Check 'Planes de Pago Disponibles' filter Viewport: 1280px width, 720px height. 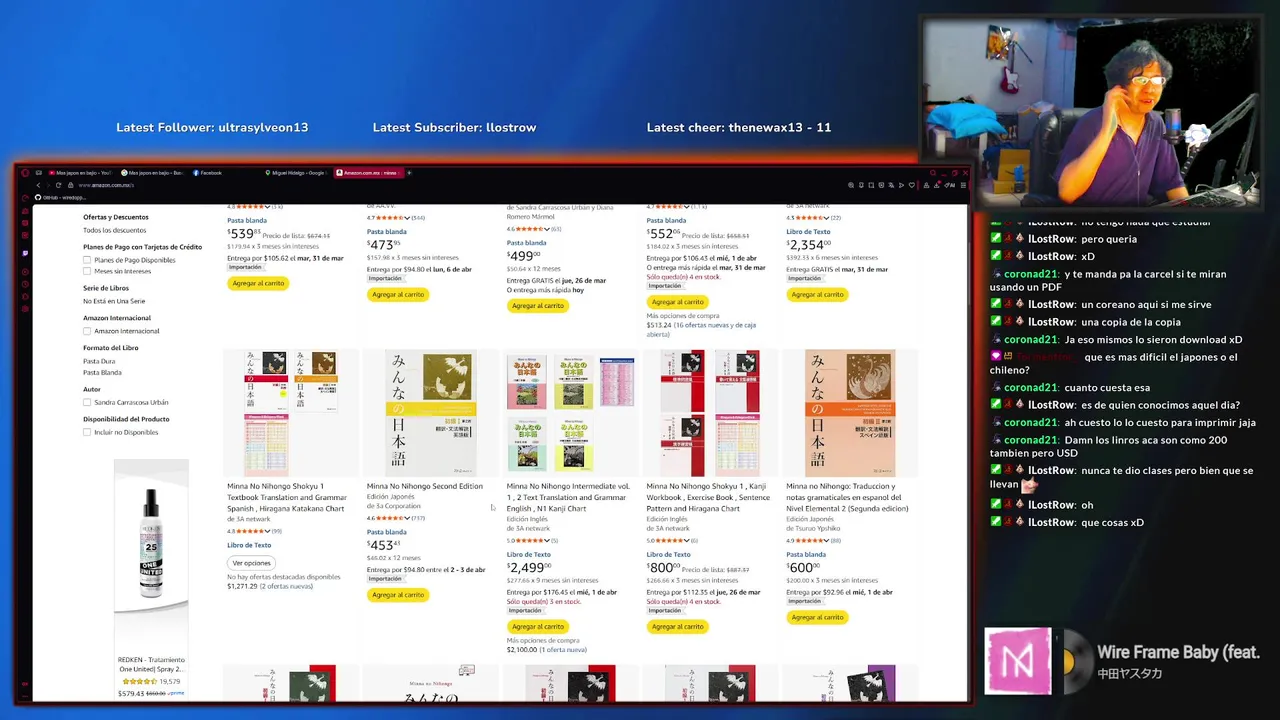coord(87,260)
